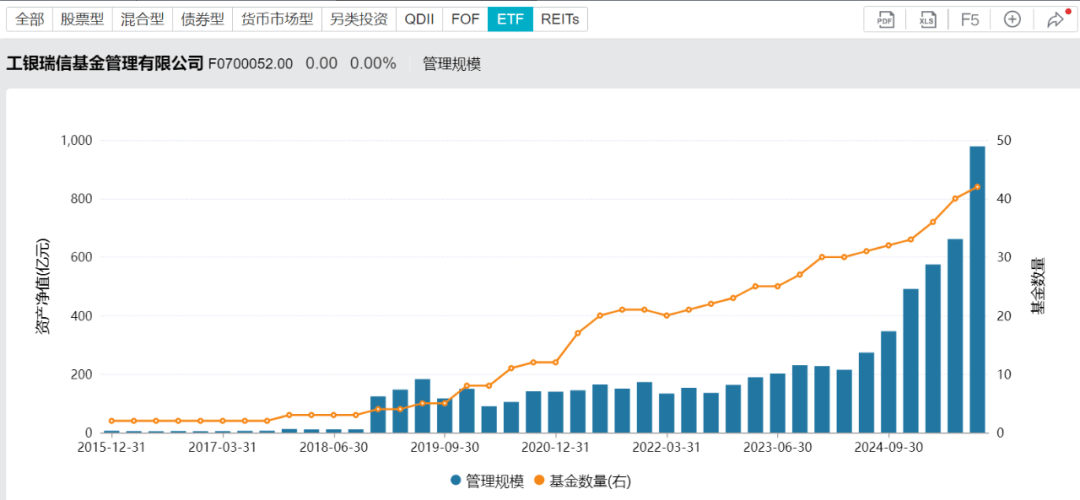The height and width of the screenshot is (500, 1080).
Task: Click the active ETF tab
Action: [510, 19]
